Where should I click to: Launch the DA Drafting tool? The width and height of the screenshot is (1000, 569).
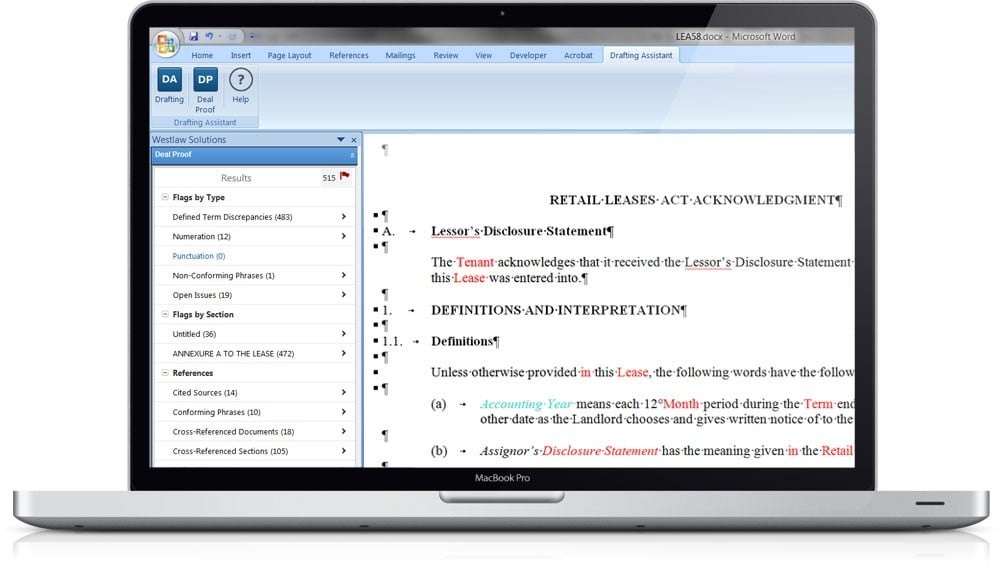tap(169, 85)
